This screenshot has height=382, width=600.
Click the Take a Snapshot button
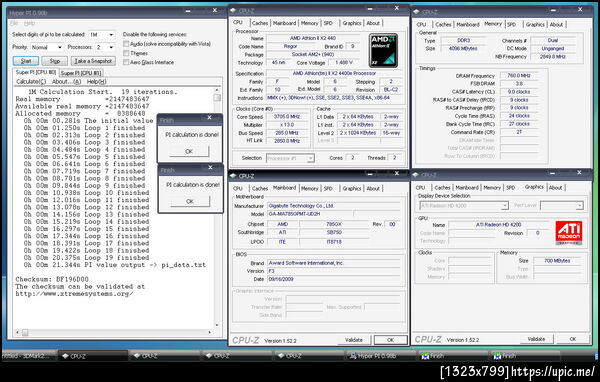[x=93, y=61]
